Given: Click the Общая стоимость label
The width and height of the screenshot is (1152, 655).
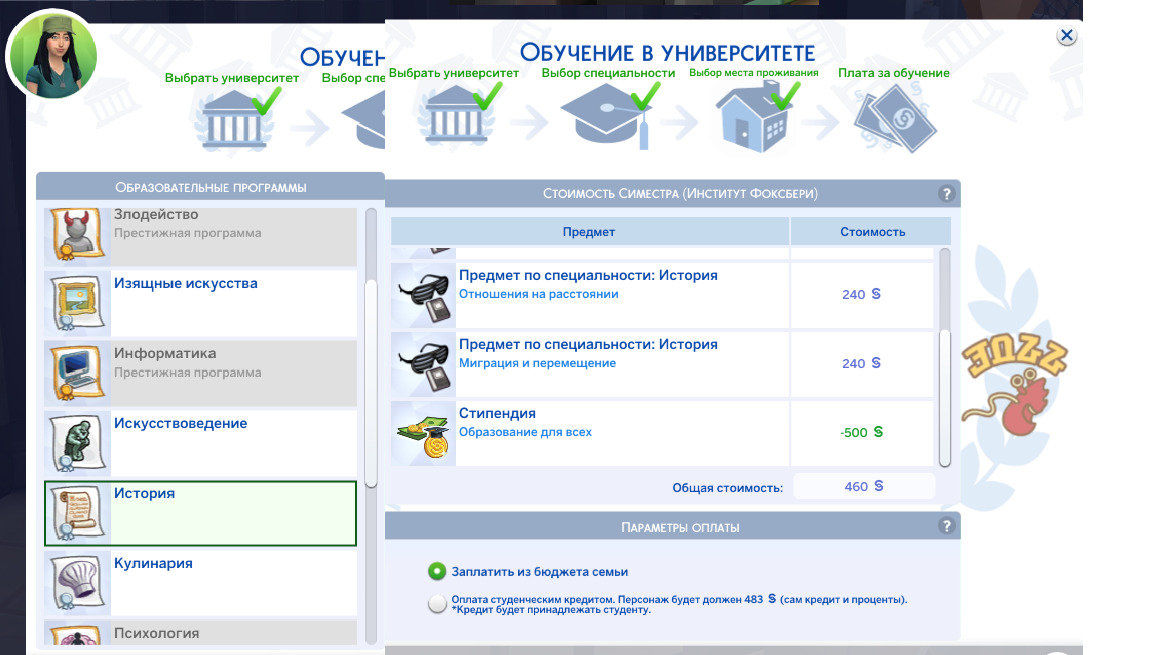Looking at the screenshot, I should point(727,488).
